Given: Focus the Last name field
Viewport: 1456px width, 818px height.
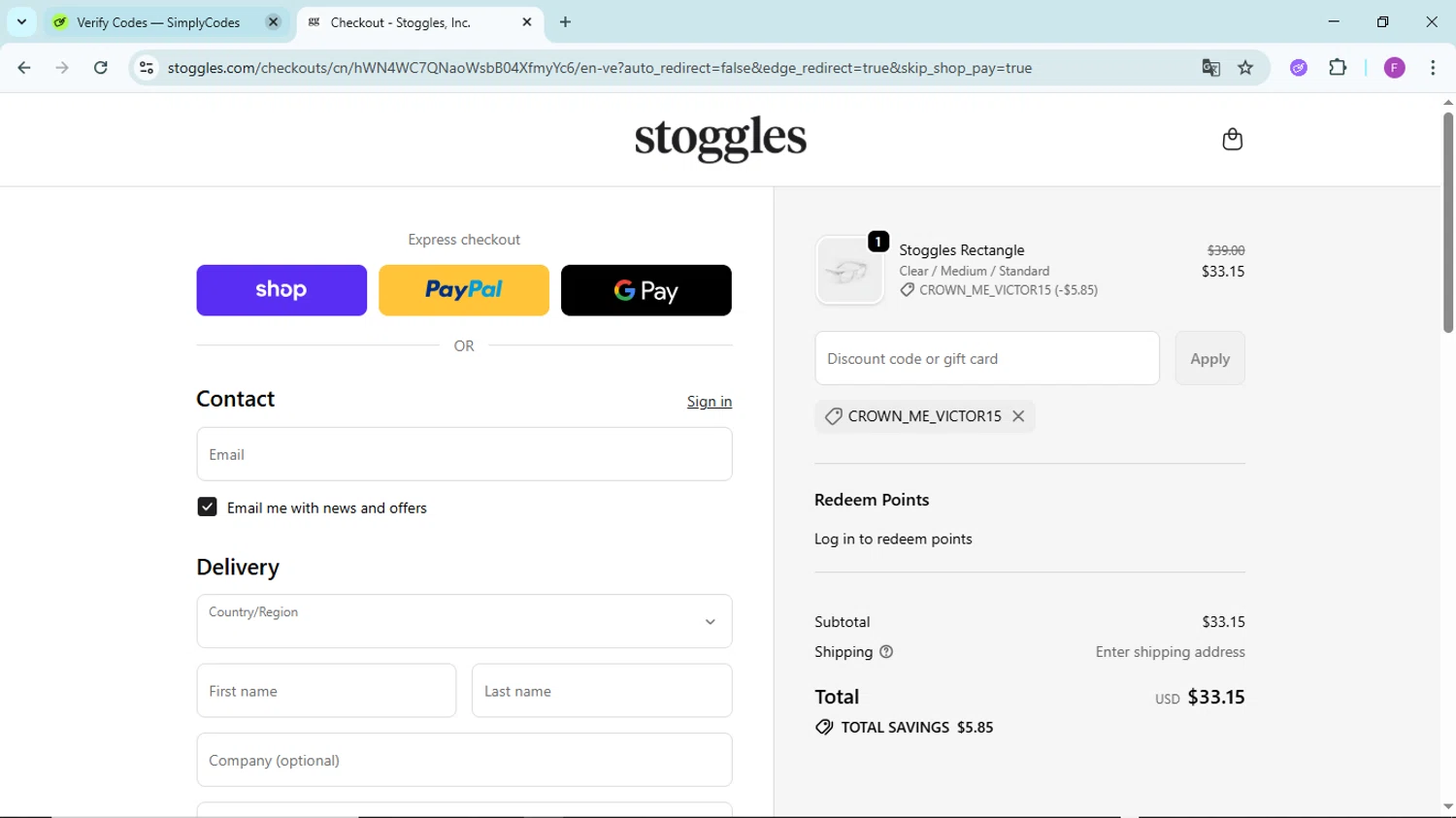Looking at the screenshot, I should (602, 691).
